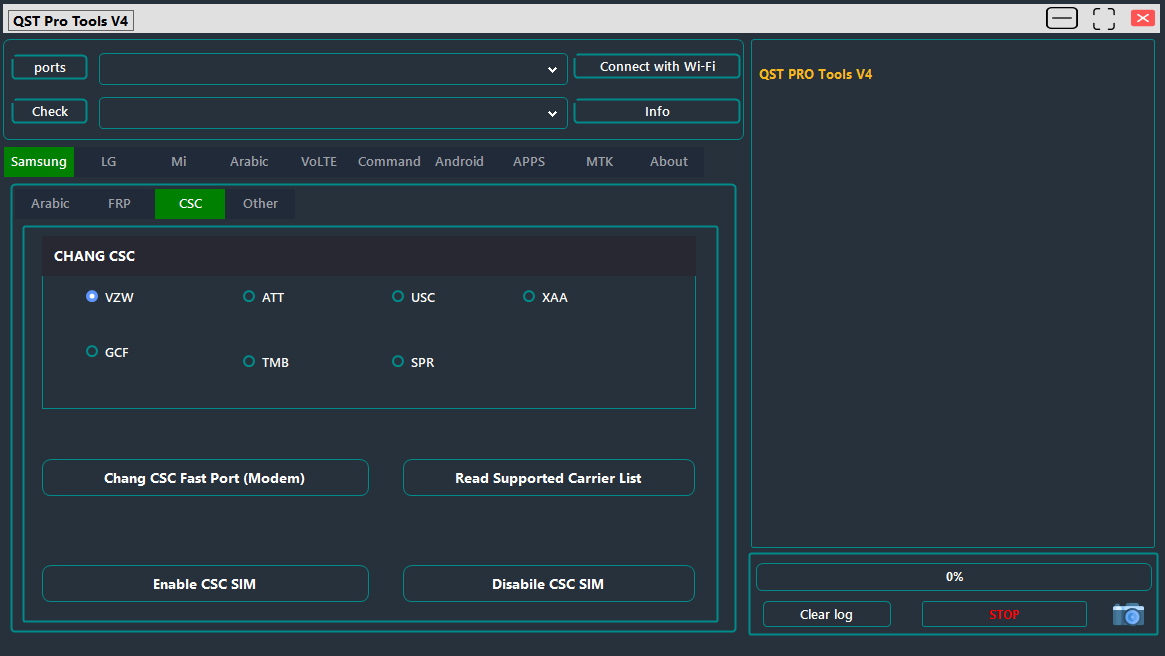Switch to the LG tab
This screenshot has width=1165, height=656.
pos(108,161)
